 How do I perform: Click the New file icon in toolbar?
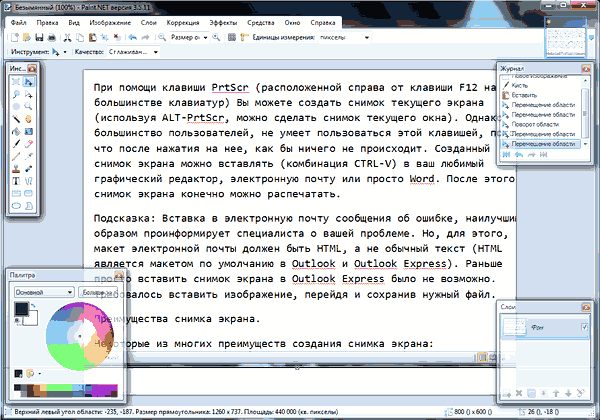pos(13,35)
